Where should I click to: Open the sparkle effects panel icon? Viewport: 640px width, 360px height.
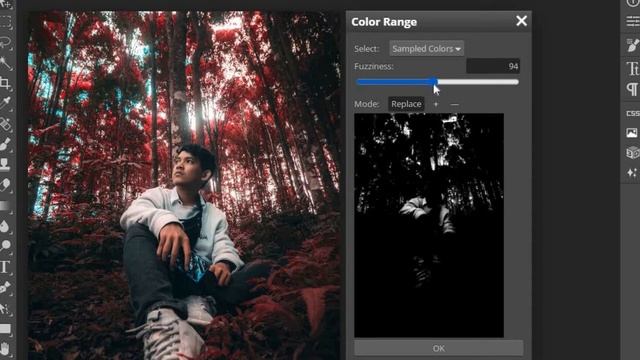pos(633,173)
